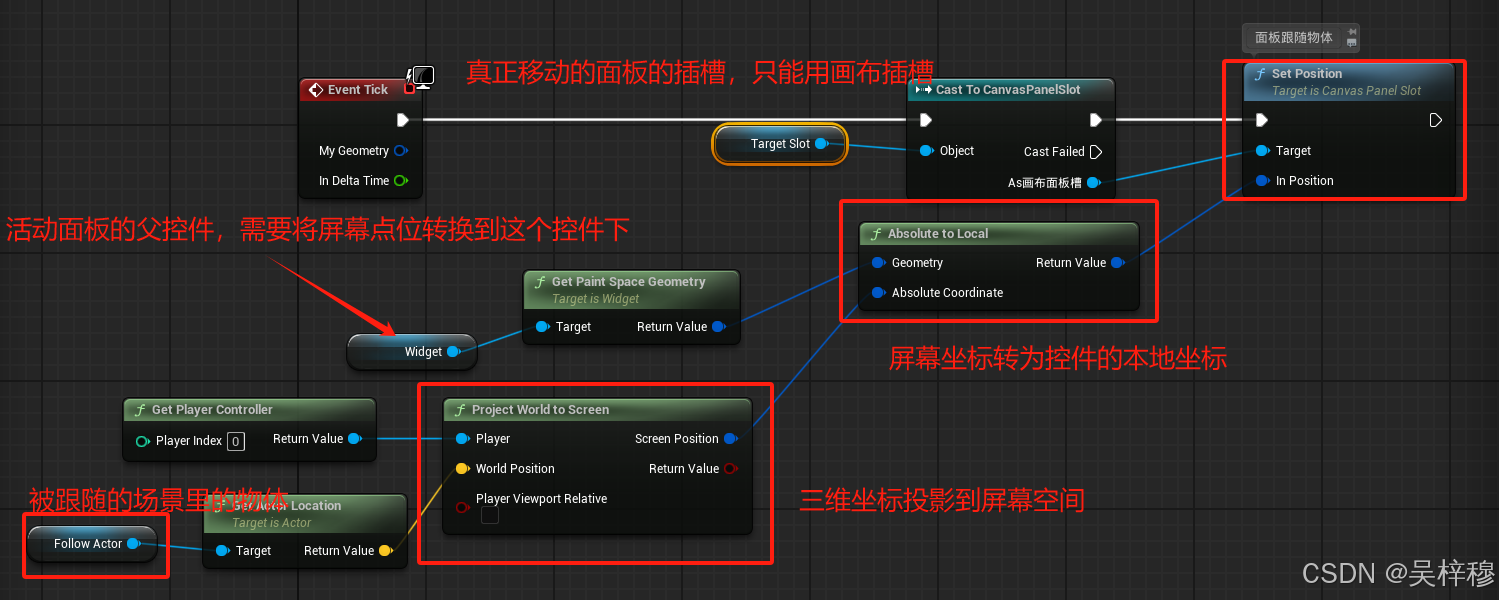Viewport: 1499px width, 600px height.
Task: Click the exec input pin of Cast To CanvasPanelSlot
Action: pyautogui.click(x=926, y=120)
